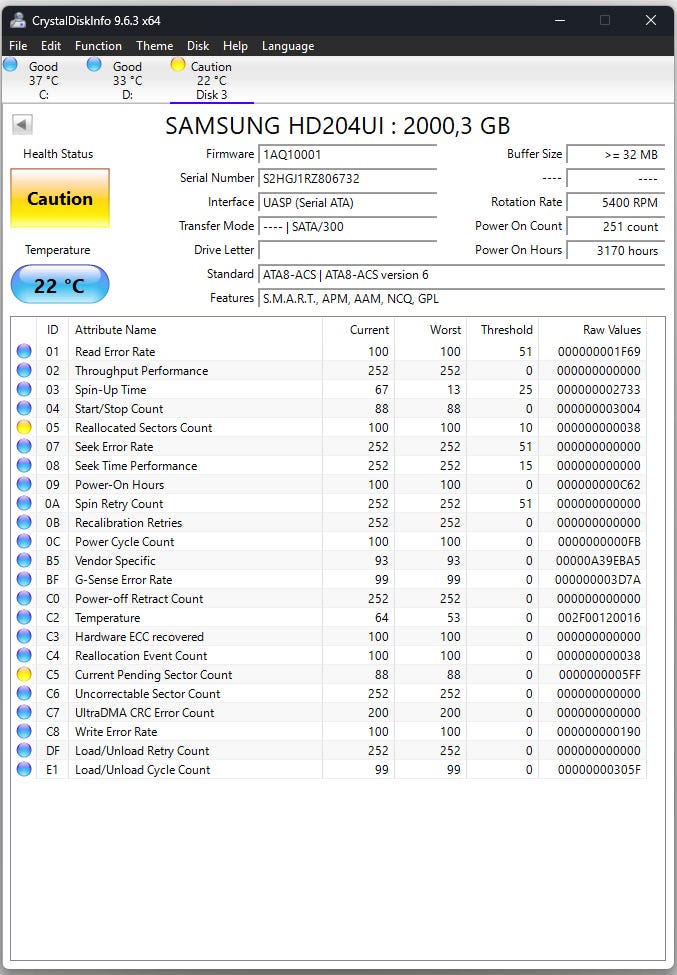The width and height of the screenshot is (677, 975).
Task: Click blue status orb for Vendor Specific
Action: pos(24,560)
